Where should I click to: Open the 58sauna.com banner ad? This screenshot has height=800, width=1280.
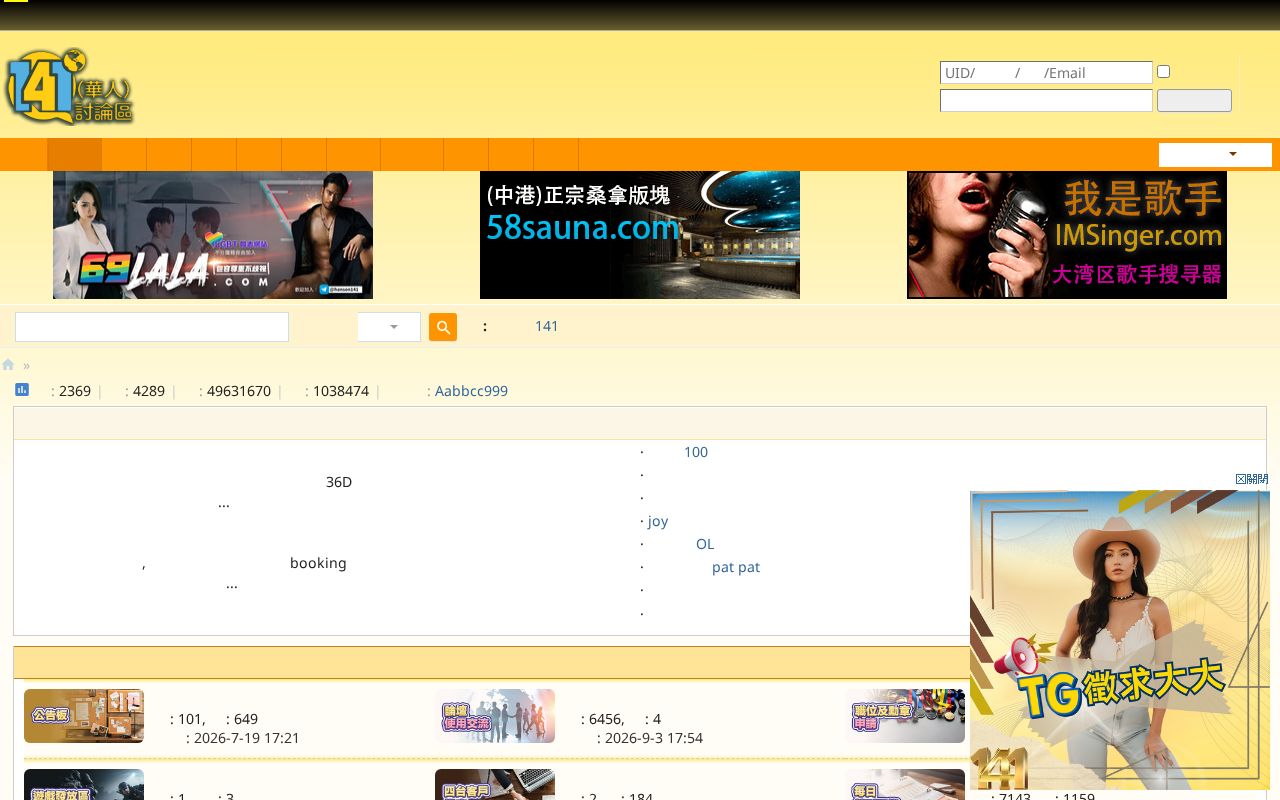[x=640, y=235]
